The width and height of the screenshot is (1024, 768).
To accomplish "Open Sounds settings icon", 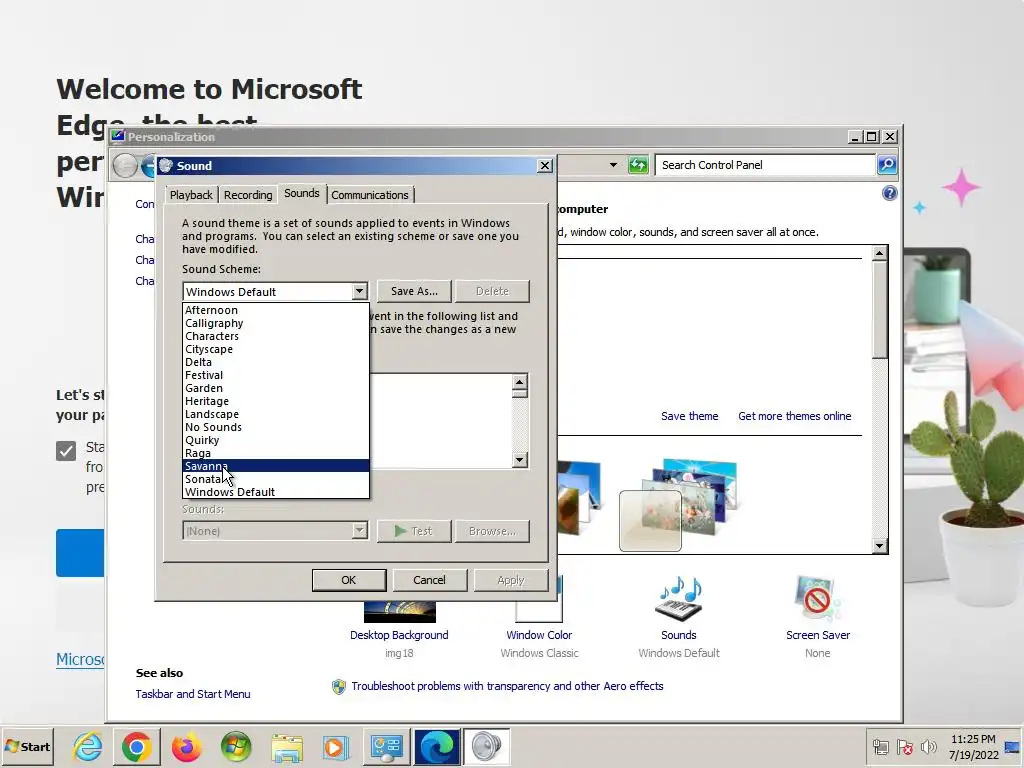I will pyautogui.click(x=679, y=599).
